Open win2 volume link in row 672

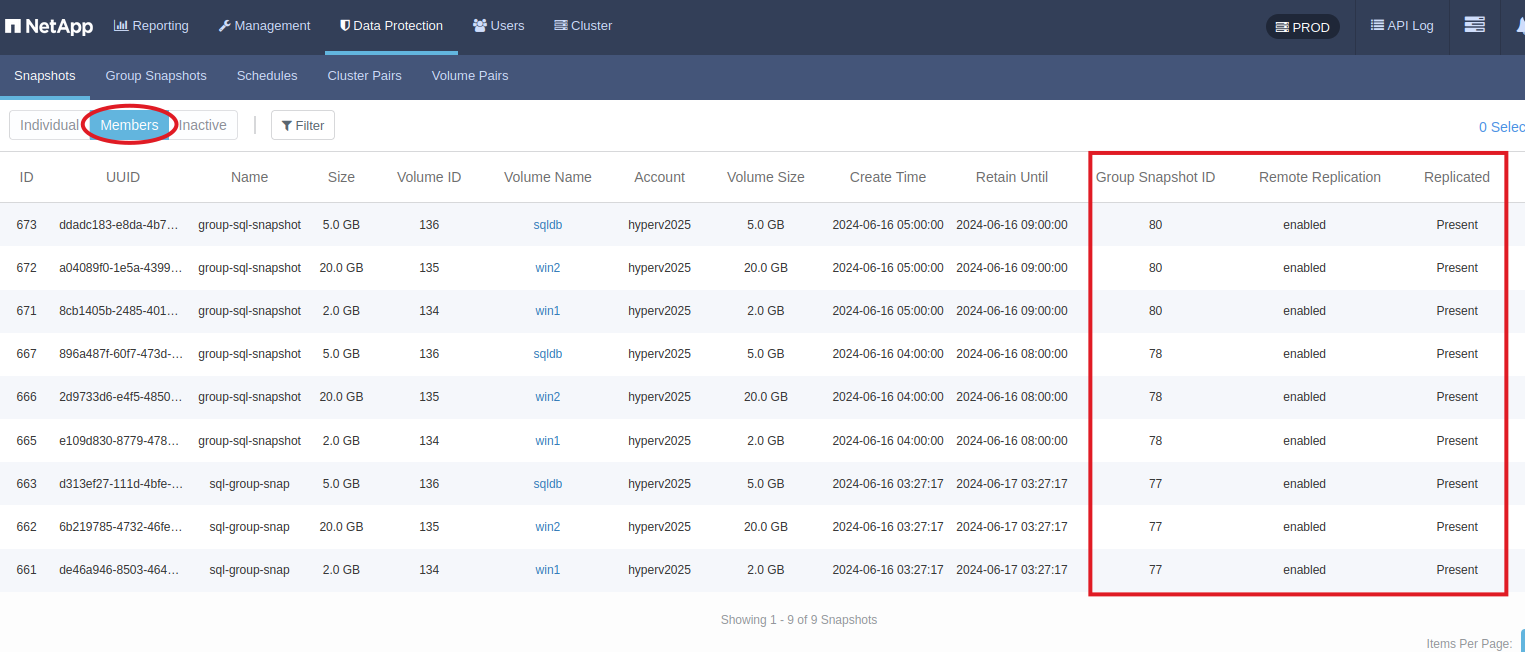coord(548,268)
